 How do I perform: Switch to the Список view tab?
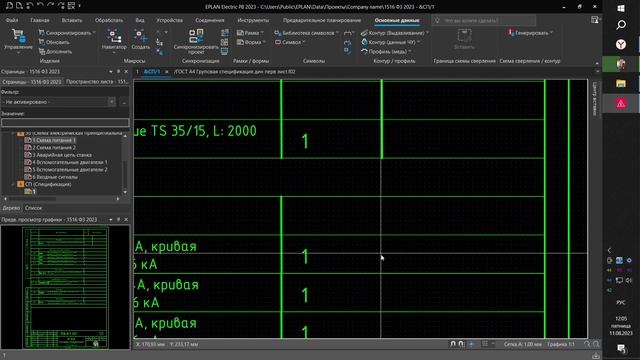(33, 208)
